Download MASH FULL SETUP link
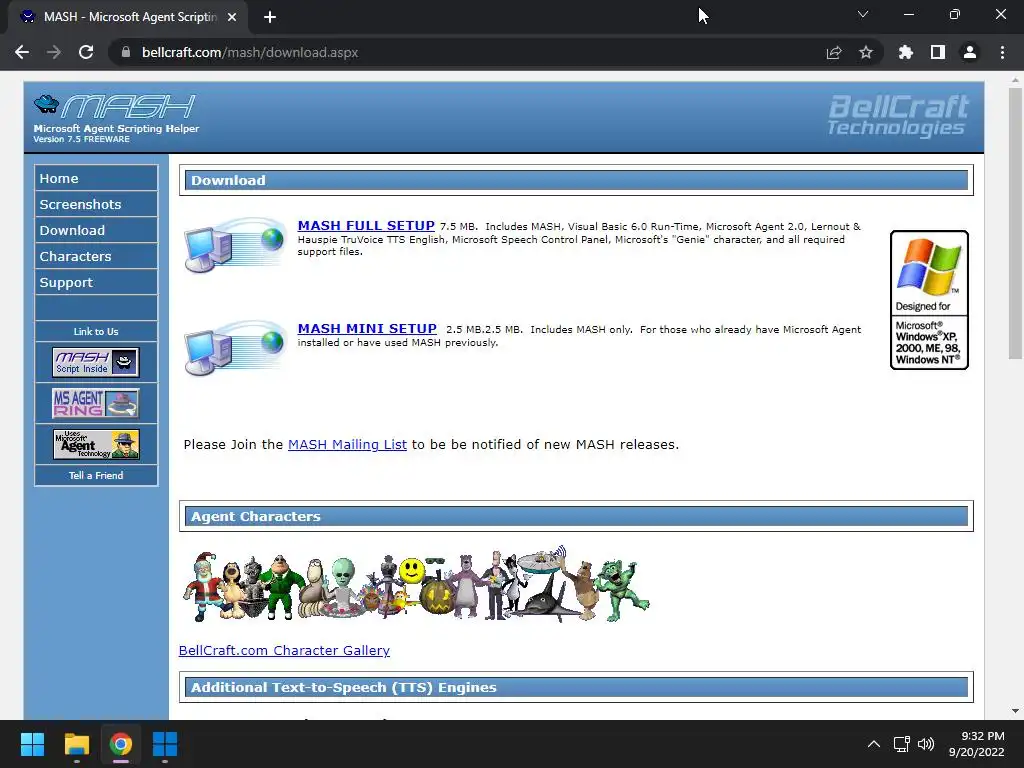 [x=366, y=225]
